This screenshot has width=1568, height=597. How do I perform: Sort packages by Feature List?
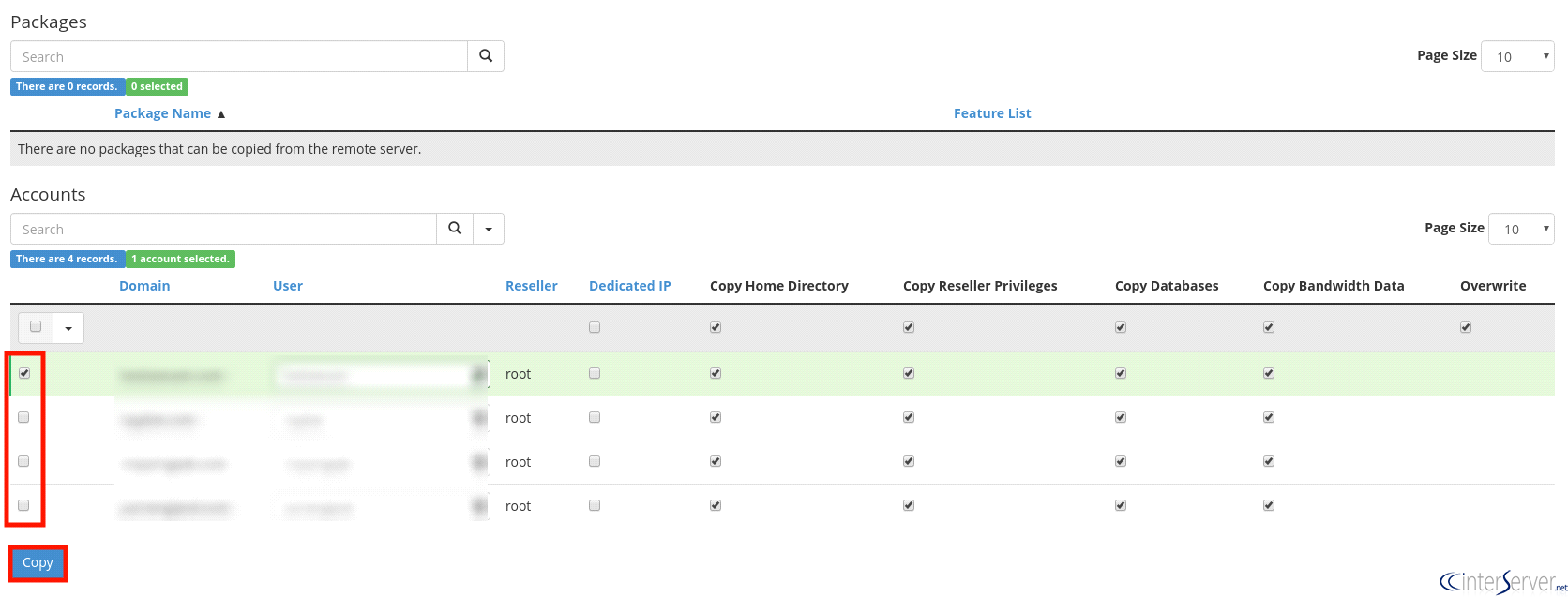tap(992, 113)
